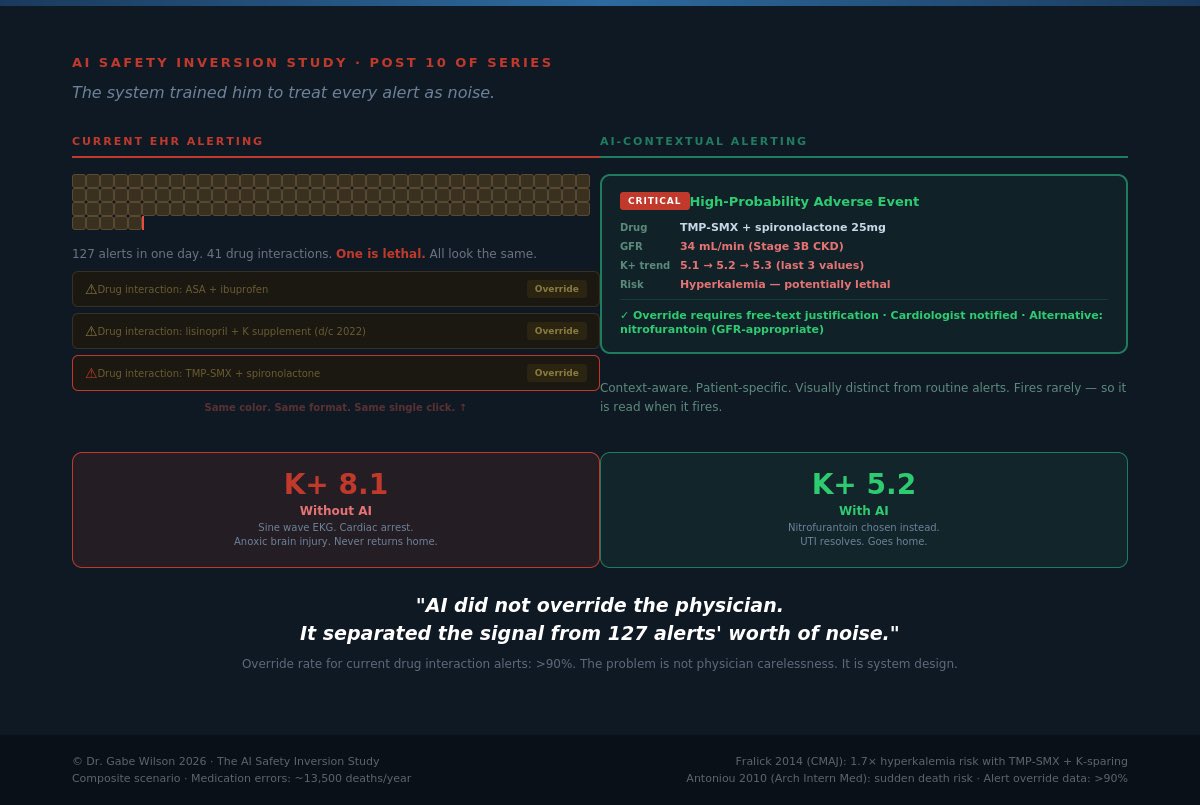Click the K+ trend '5.1 → 5.2 → 5.3' value

772,265
